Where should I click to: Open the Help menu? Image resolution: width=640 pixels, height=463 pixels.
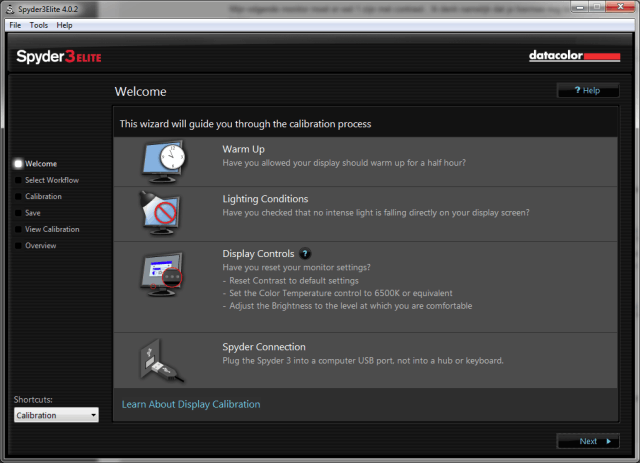click(64, 25)
